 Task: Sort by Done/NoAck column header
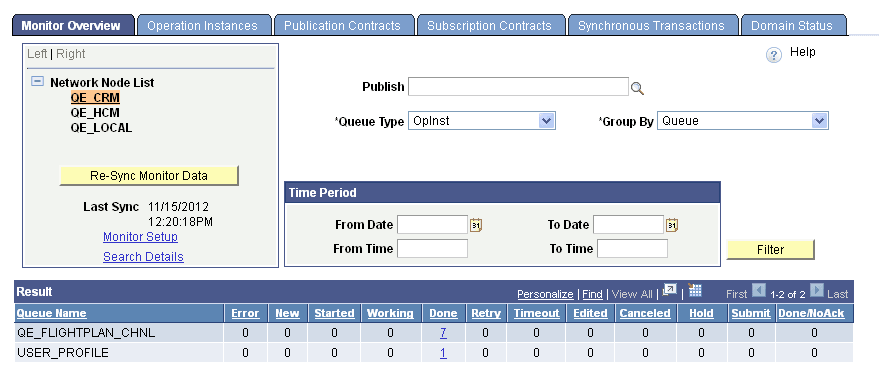coord(811,313)
